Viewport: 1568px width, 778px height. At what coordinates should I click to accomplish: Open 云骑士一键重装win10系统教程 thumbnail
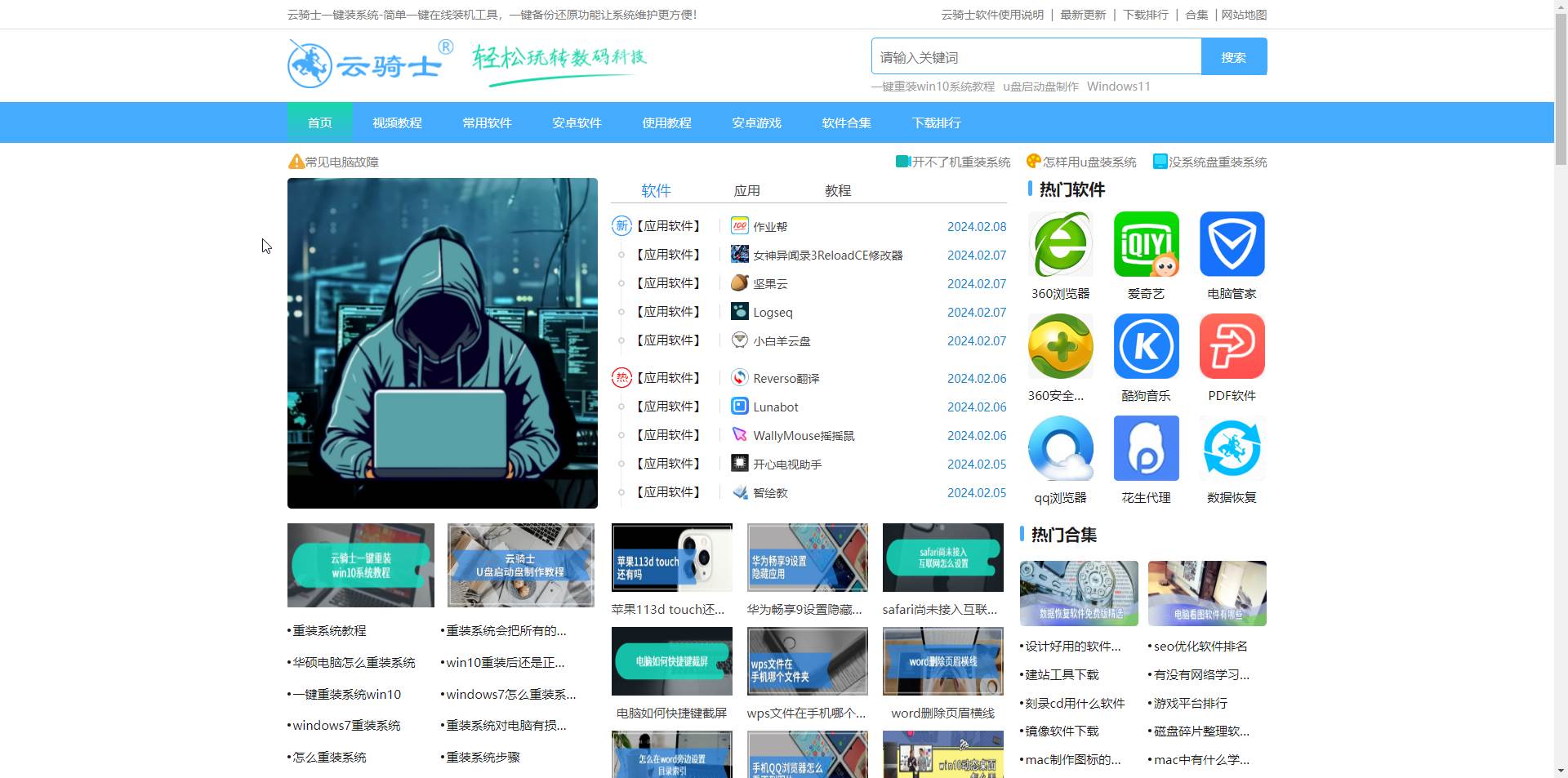point(361,565)
